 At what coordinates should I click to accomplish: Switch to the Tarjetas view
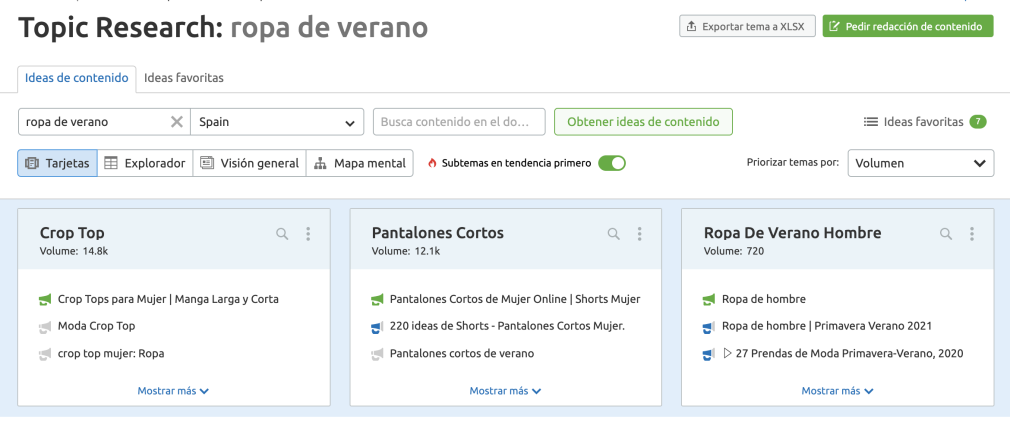click(57, 163)
